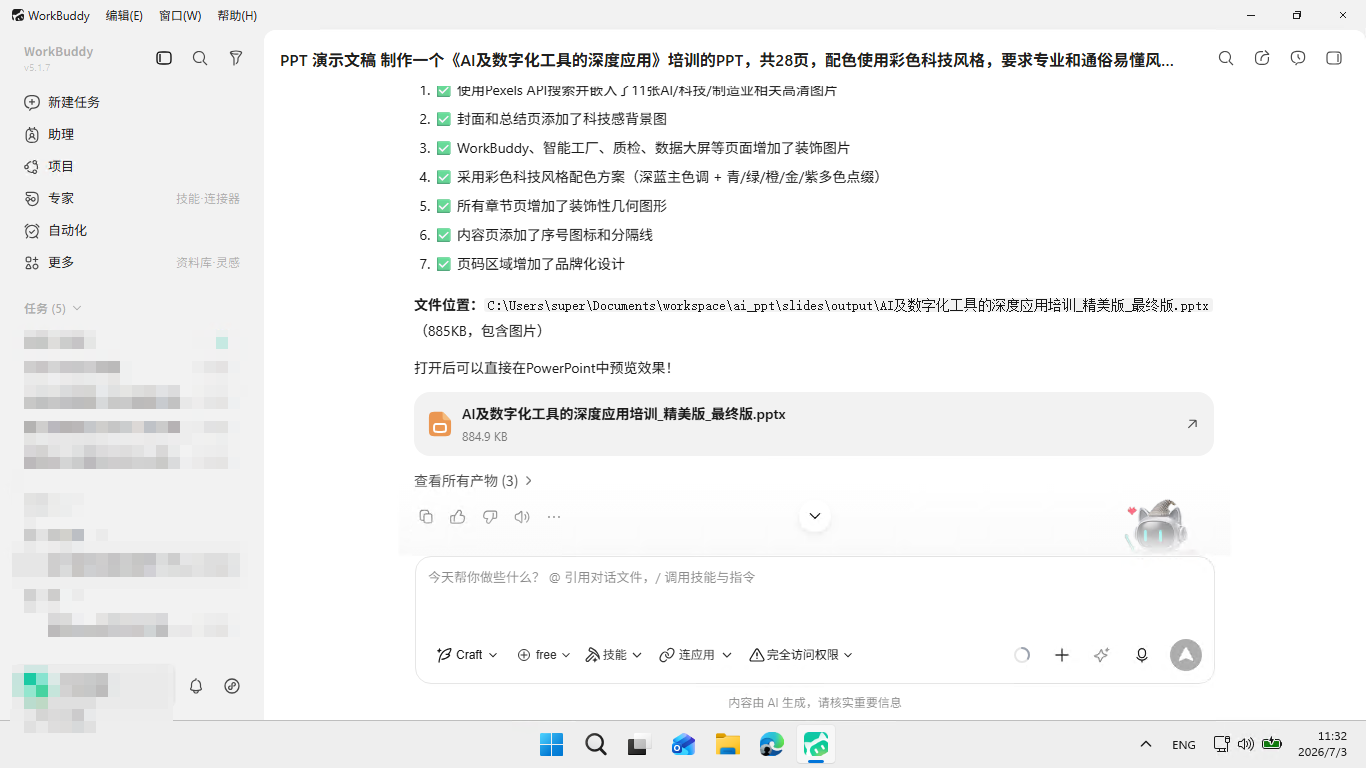The width and height of the screenshot is (1366, 768).
Task: Open the 帮助(H) menu
Action: coord(237,15)
